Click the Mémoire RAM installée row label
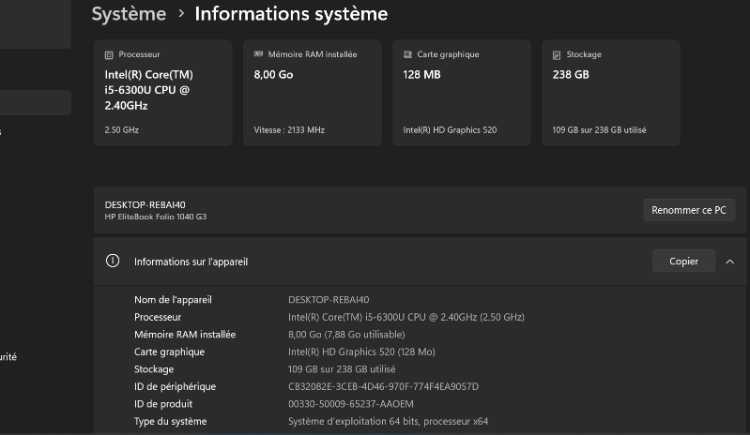 coord(185,335)
